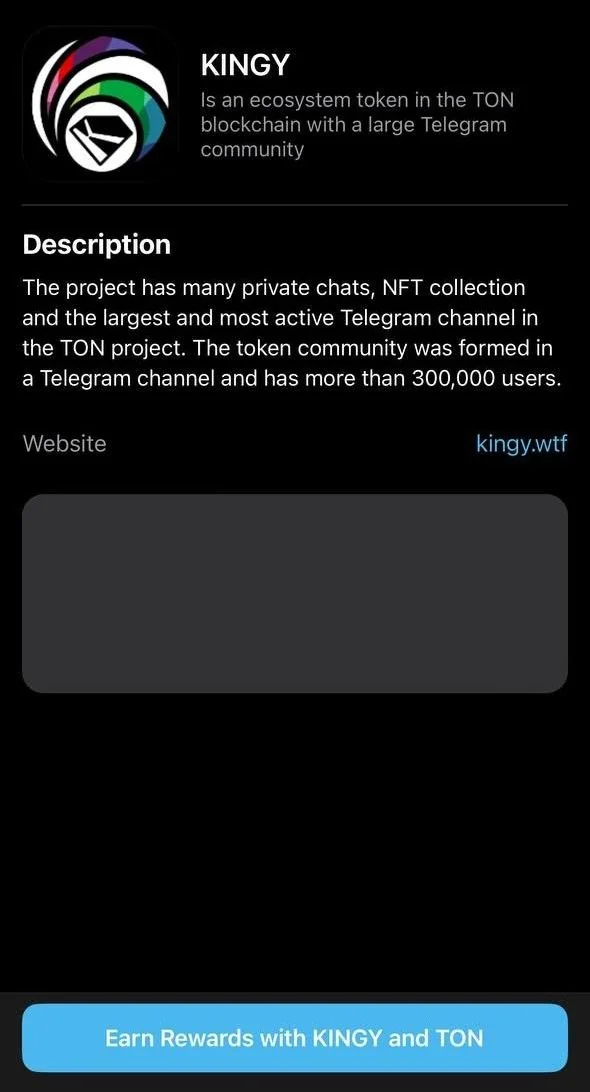Click the Description section heading

[96, 244]
